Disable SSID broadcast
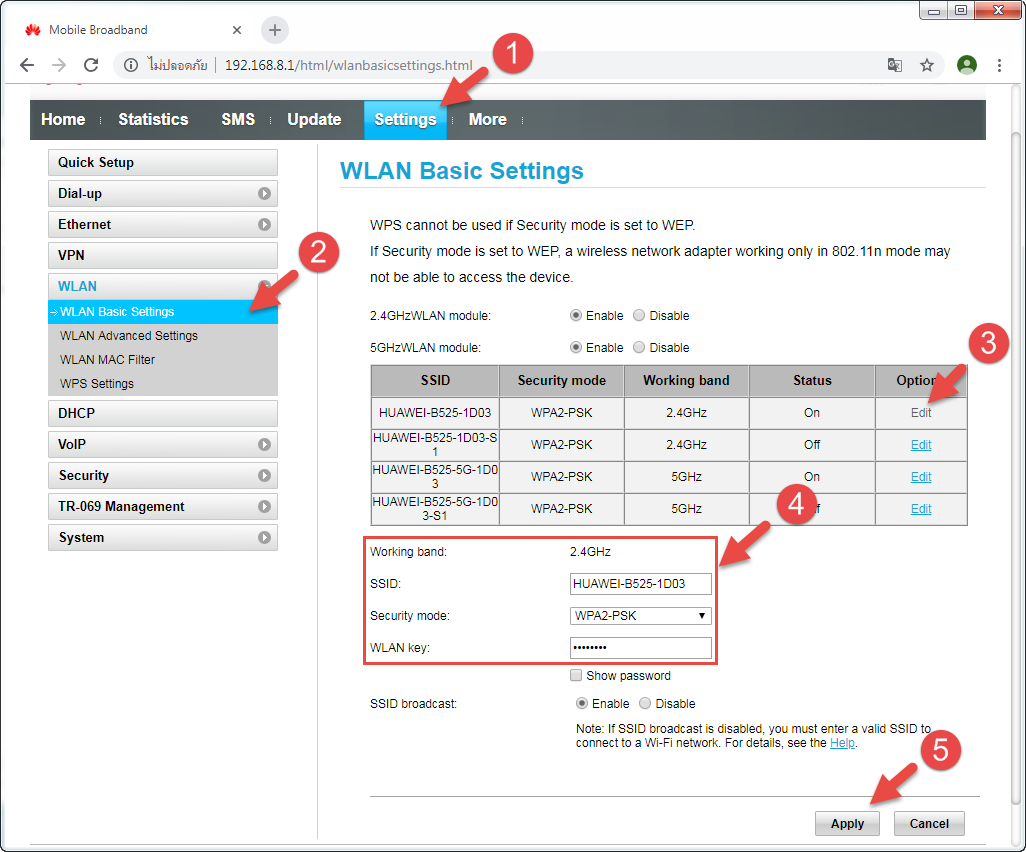1026x852 pixels. coord(645,703)
